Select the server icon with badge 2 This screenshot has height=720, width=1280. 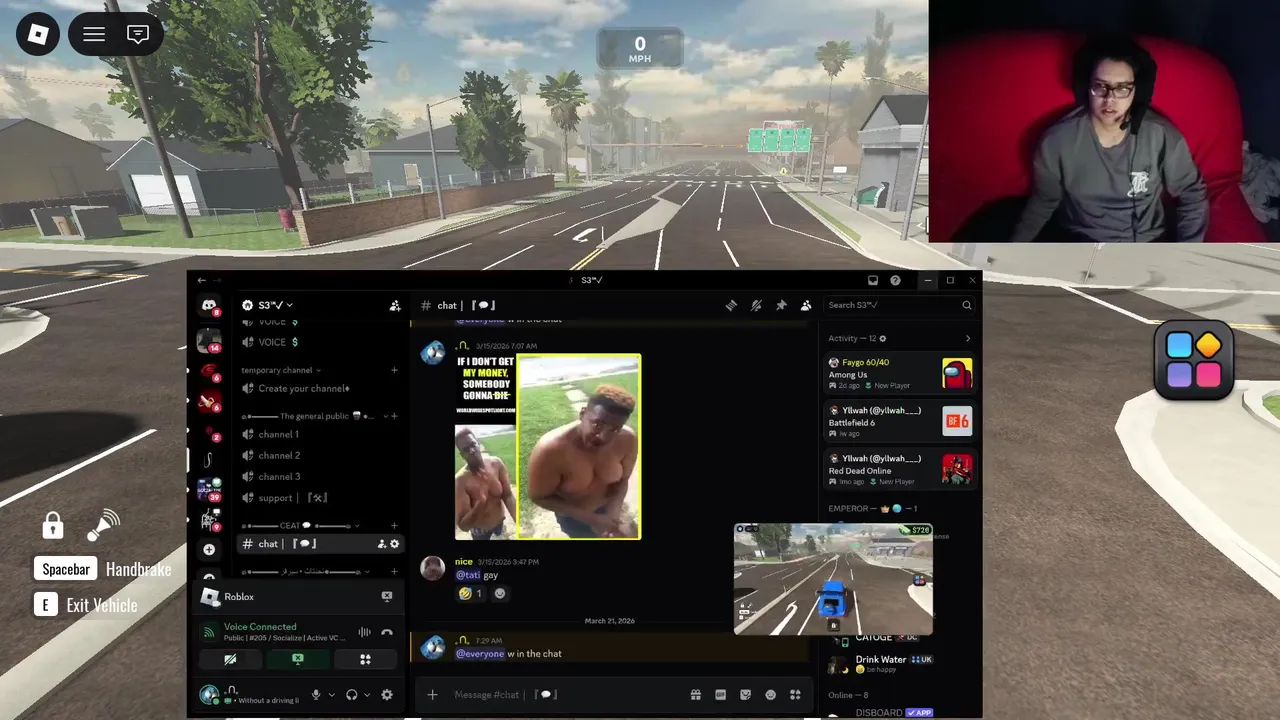(x=209, y=432)
